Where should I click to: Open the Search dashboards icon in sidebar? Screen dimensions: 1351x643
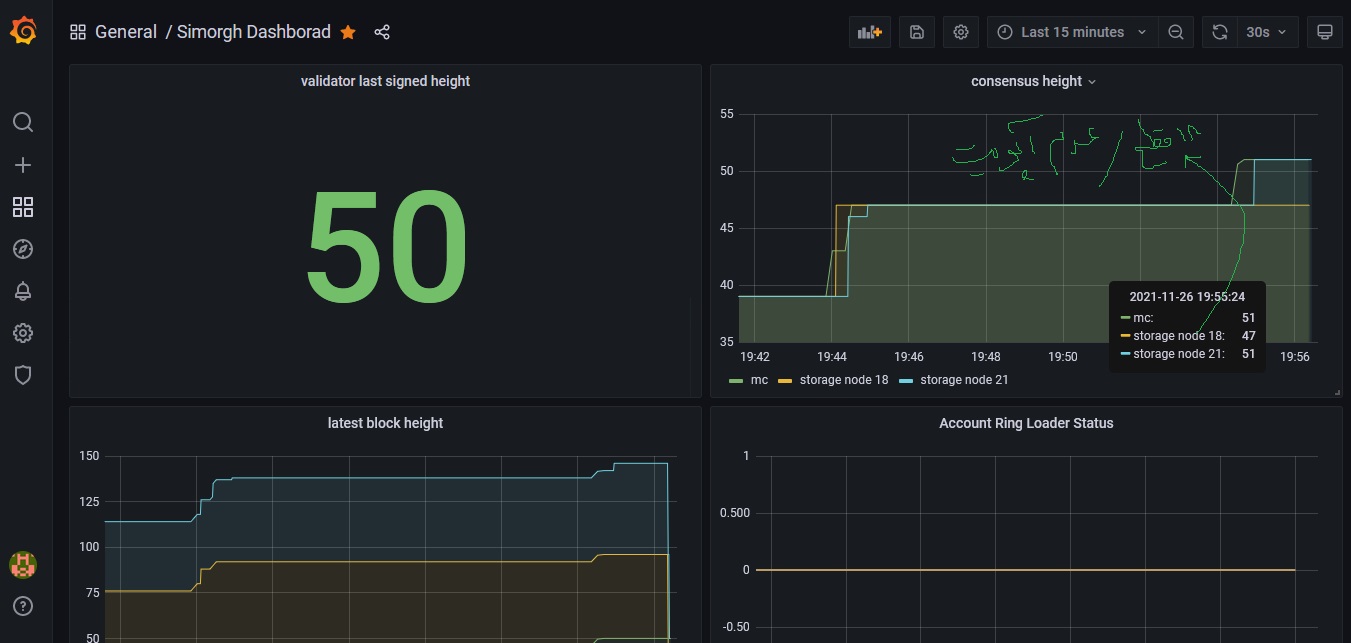click(23, 122)
